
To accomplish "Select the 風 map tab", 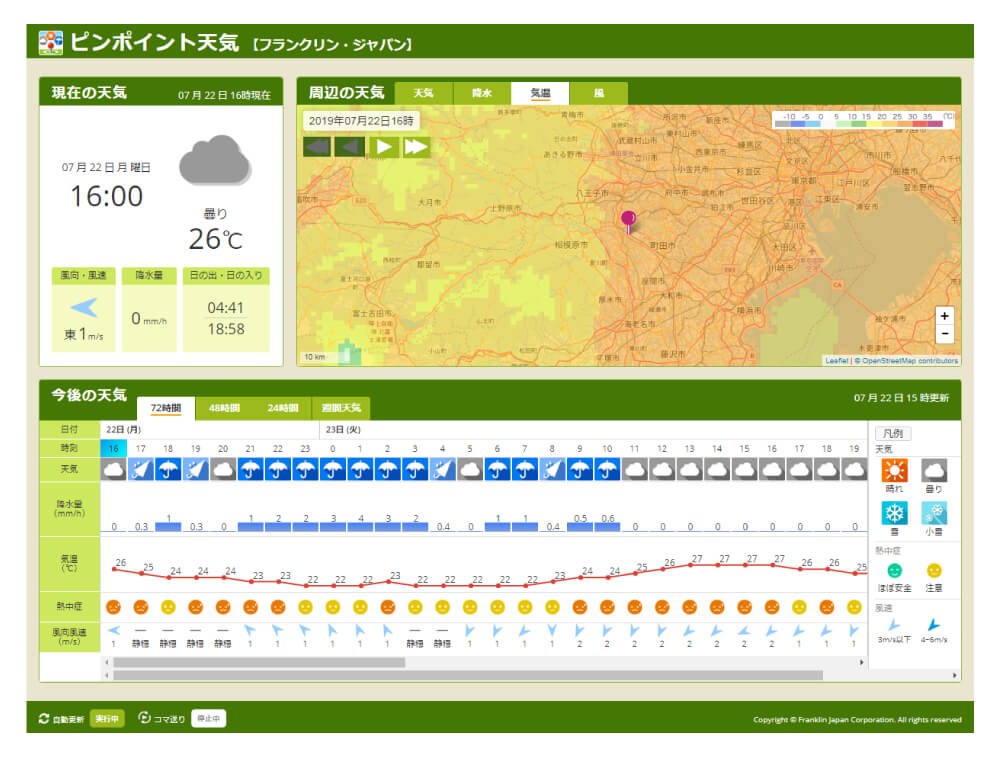I will (599, 93).
